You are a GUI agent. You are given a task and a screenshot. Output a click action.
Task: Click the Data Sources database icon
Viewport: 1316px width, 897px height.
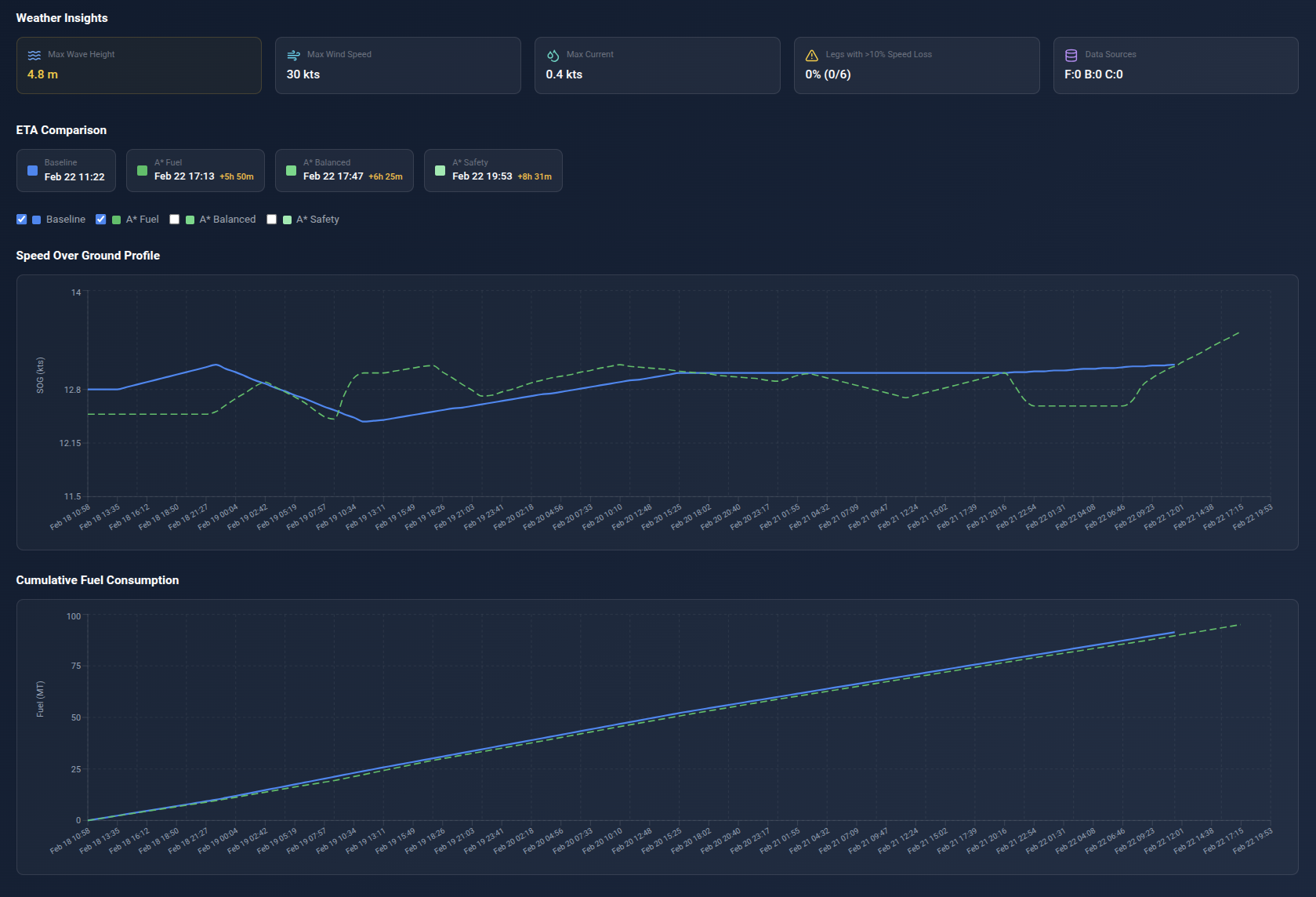1071,55
